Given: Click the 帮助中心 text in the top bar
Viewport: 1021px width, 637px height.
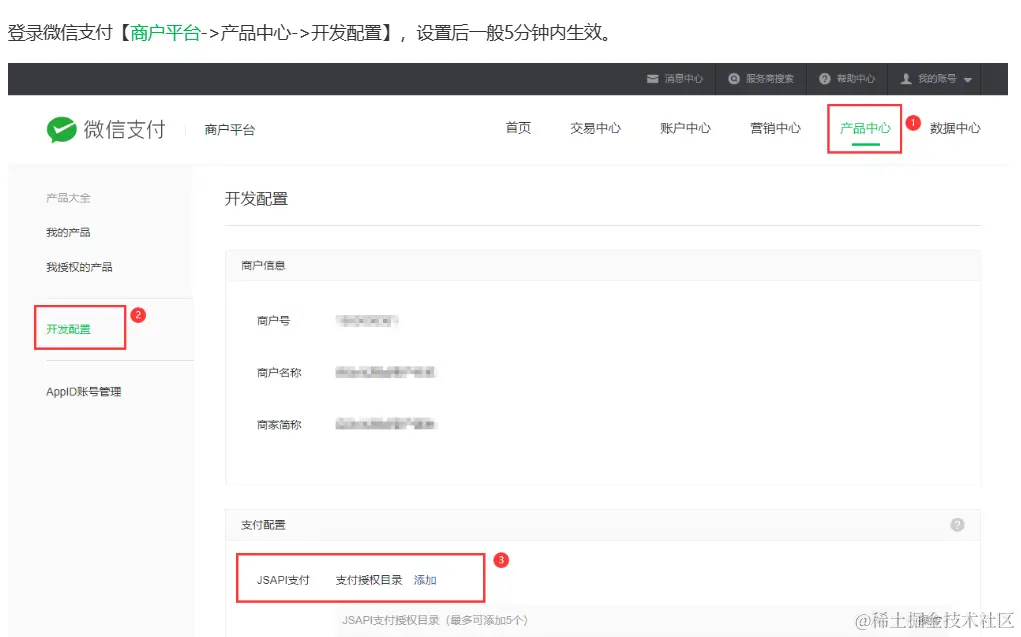Looking at the screenshot, I should tap(856, 79).
